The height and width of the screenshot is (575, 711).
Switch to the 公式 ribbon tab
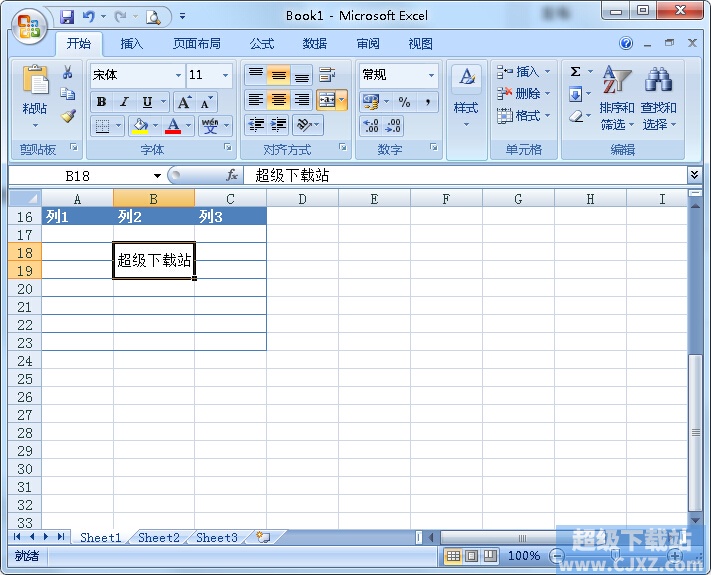[262, 44]
